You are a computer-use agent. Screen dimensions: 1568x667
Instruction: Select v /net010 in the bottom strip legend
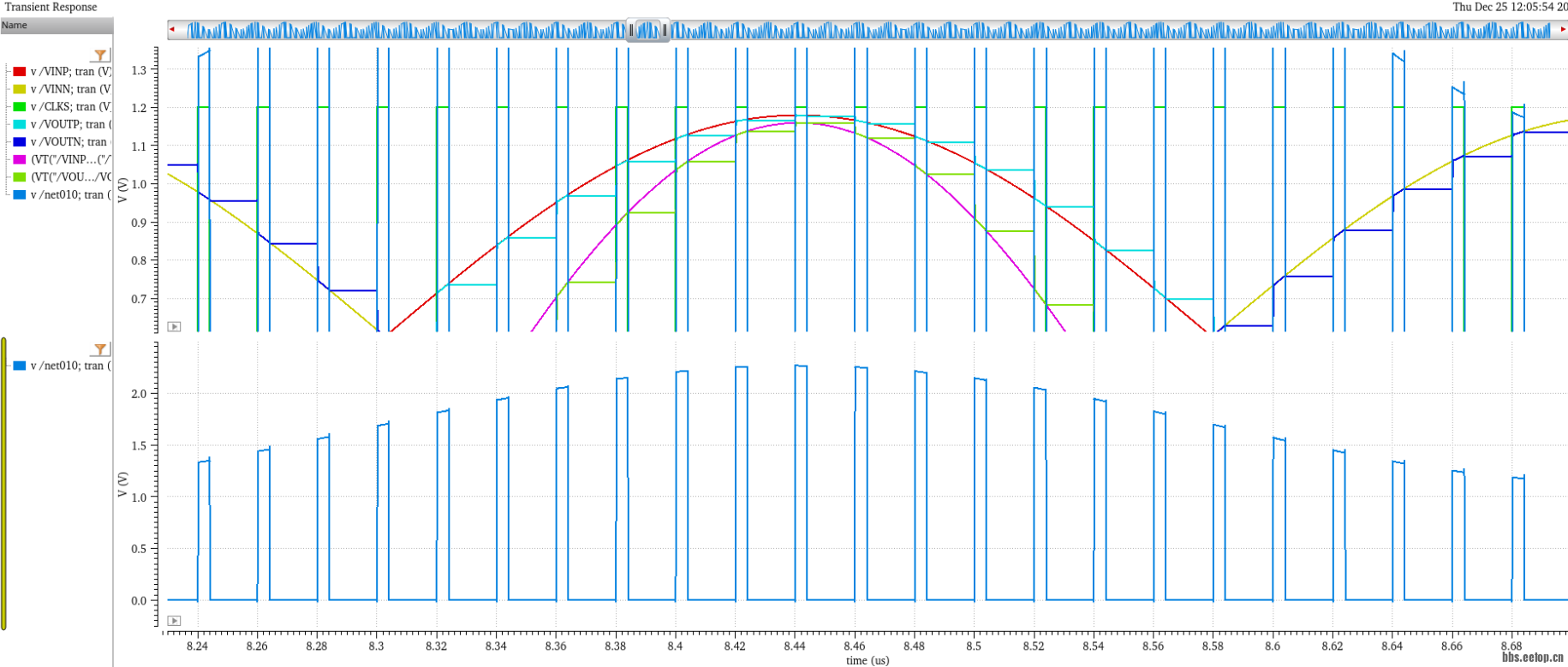pos(67,366)
